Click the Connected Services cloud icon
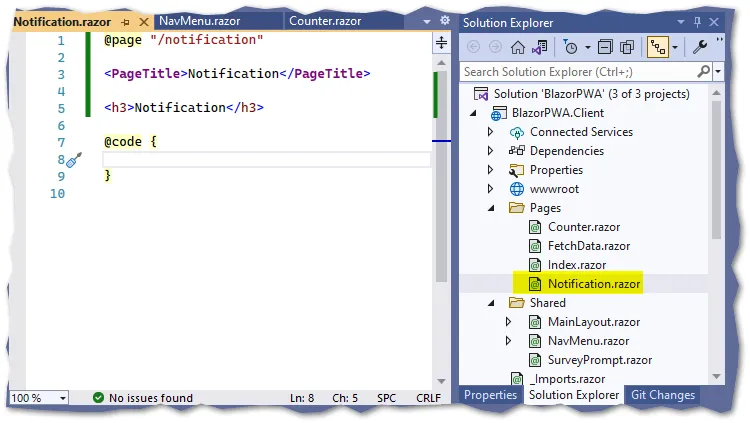This screenshot has height=423, width=750. click(517, 132)
